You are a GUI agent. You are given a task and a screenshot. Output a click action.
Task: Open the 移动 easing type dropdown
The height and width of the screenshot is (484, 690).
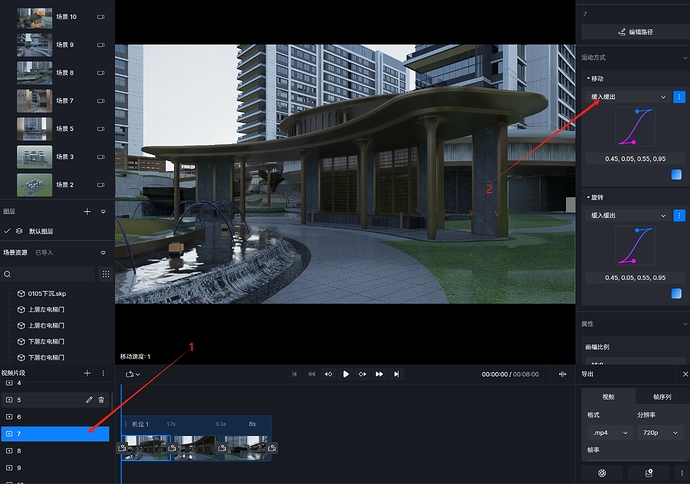(628, 97)
